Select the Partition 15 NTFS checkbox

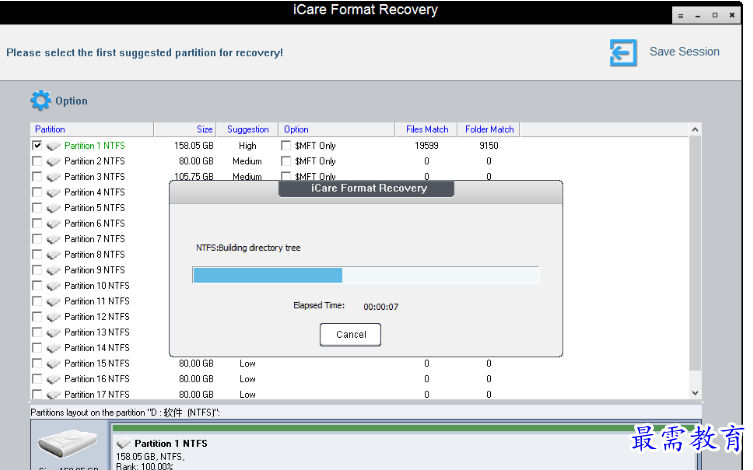(x=37, y=363)
